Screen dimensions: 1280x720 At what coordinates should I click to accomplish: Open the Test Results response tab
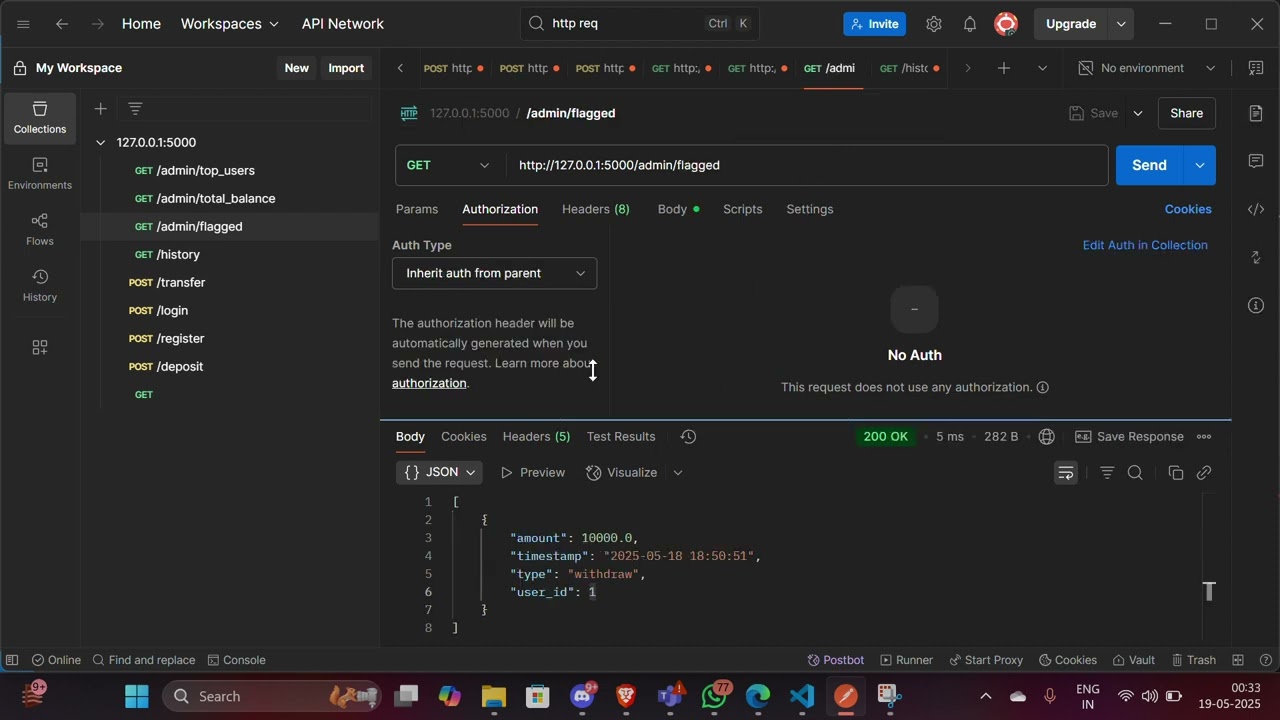pos(621,437)
